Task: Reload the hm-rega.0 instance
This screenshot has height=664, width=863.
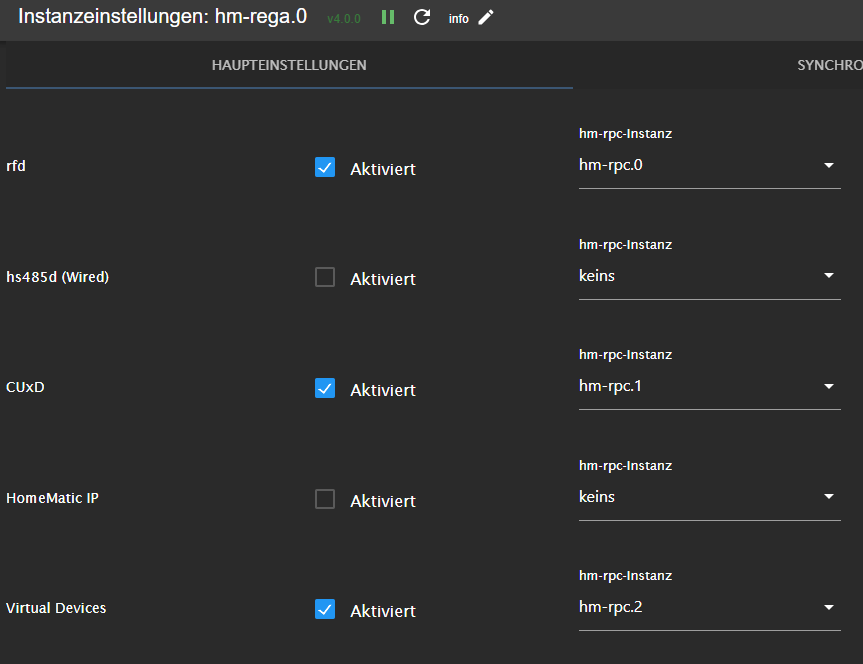Action: (x=422, y=18)
